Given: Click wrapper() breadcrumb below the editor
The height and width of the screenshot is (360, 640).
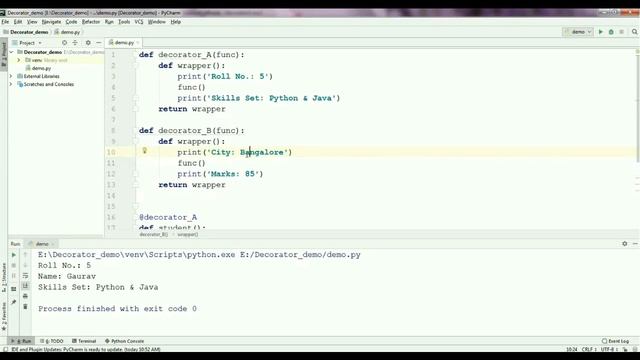Looking at the screenshot, I should [x=188, y=234].
